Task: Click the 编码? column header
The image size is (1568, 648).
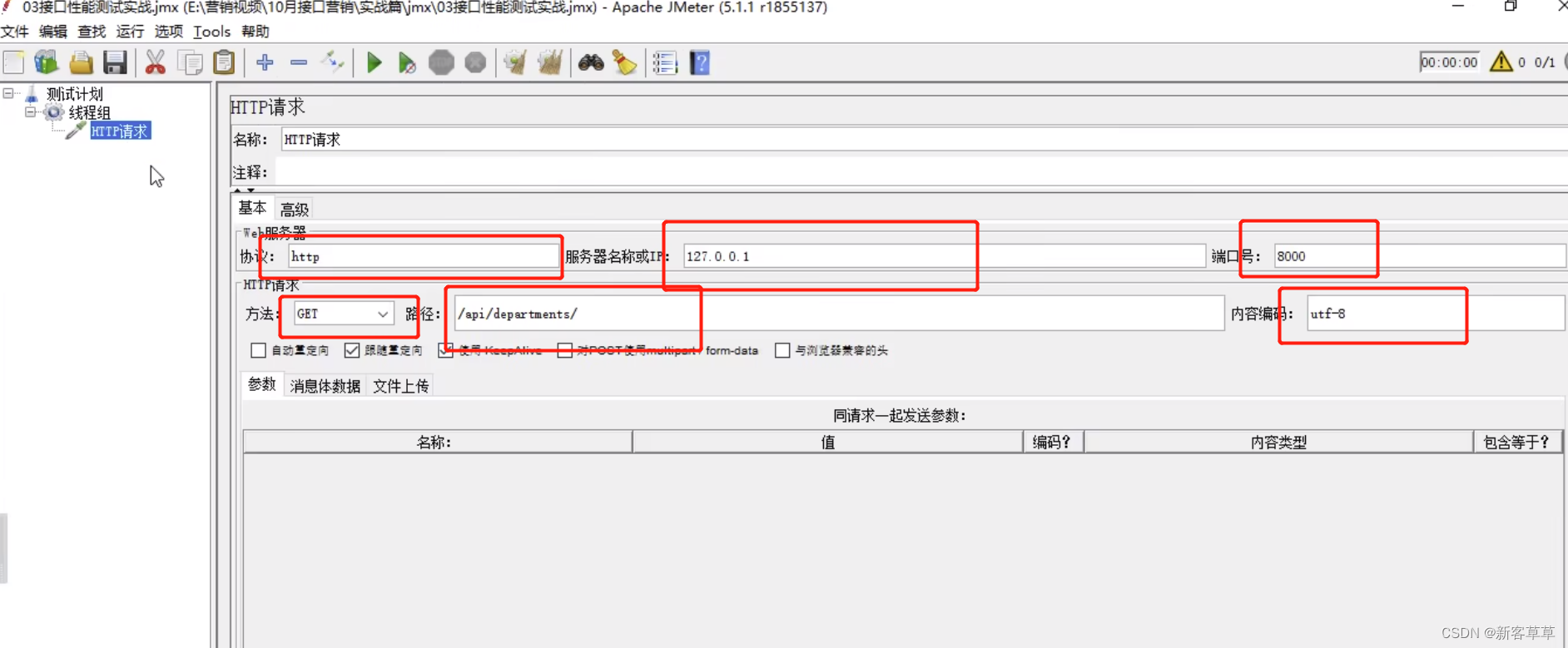Action: (1054, 442)
